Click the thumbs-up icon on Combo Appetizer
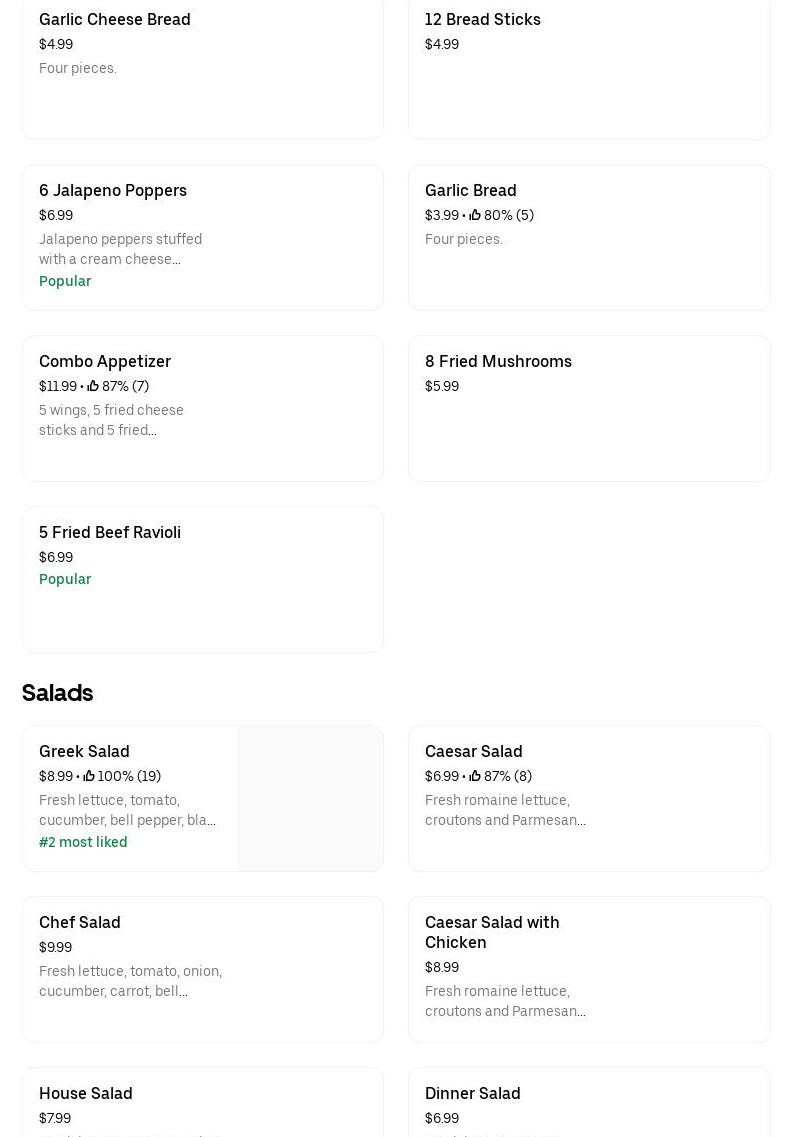This screenshot has height=1137, width=804. pos(93,386)
